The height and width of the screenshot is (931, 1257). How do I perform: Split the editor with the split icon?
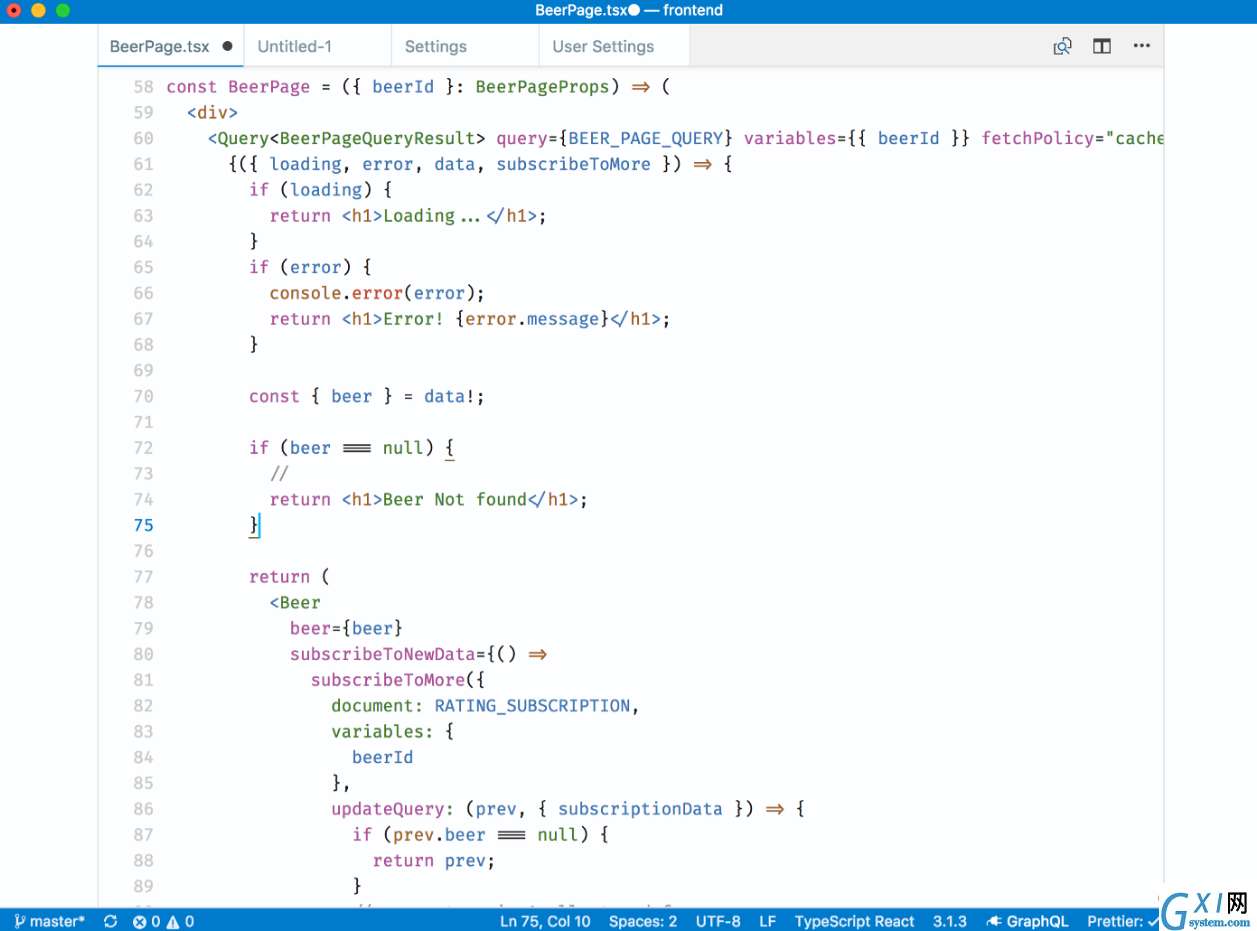pyautogui.click(x=1102, y=46)
